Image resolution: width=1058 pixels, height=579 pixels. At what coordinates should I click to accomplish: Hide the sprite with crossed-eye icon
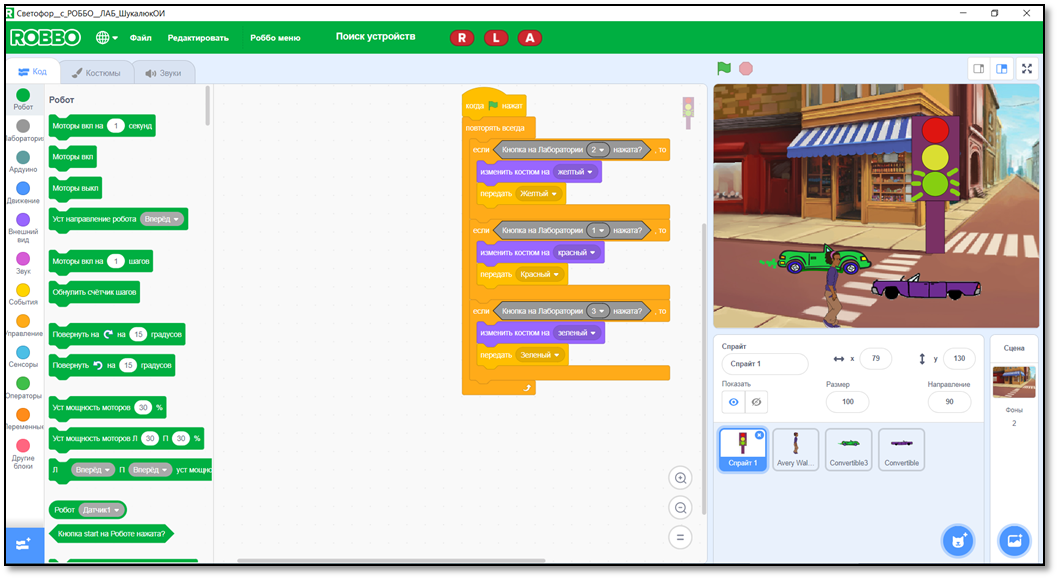[757, 402]
